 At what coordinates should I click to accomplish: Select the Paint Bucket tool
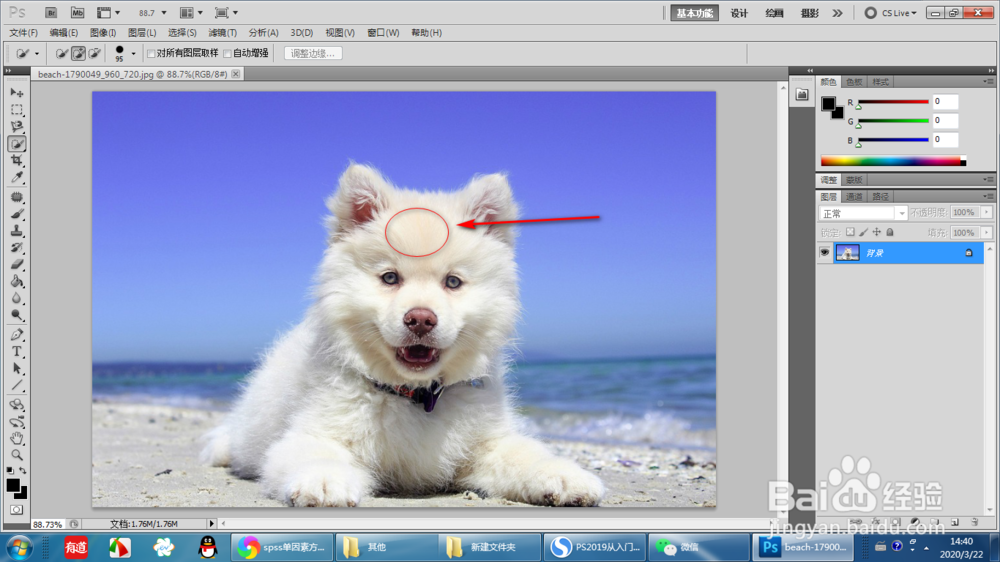coord(17,281)
